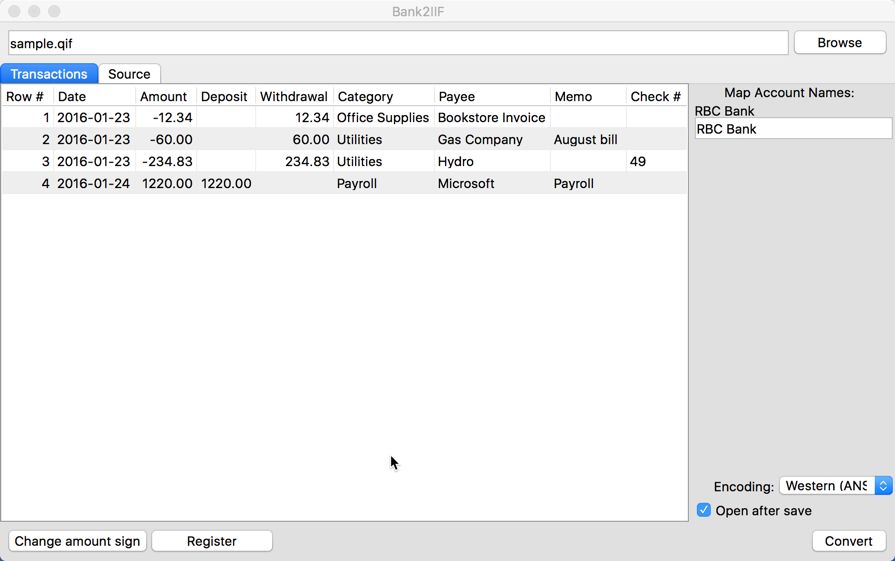Image resolution: width=895 pixels, height=561 pixels.
Task: Click Change amount sign button
Action: pyautogui.click(x=77, y=541)
